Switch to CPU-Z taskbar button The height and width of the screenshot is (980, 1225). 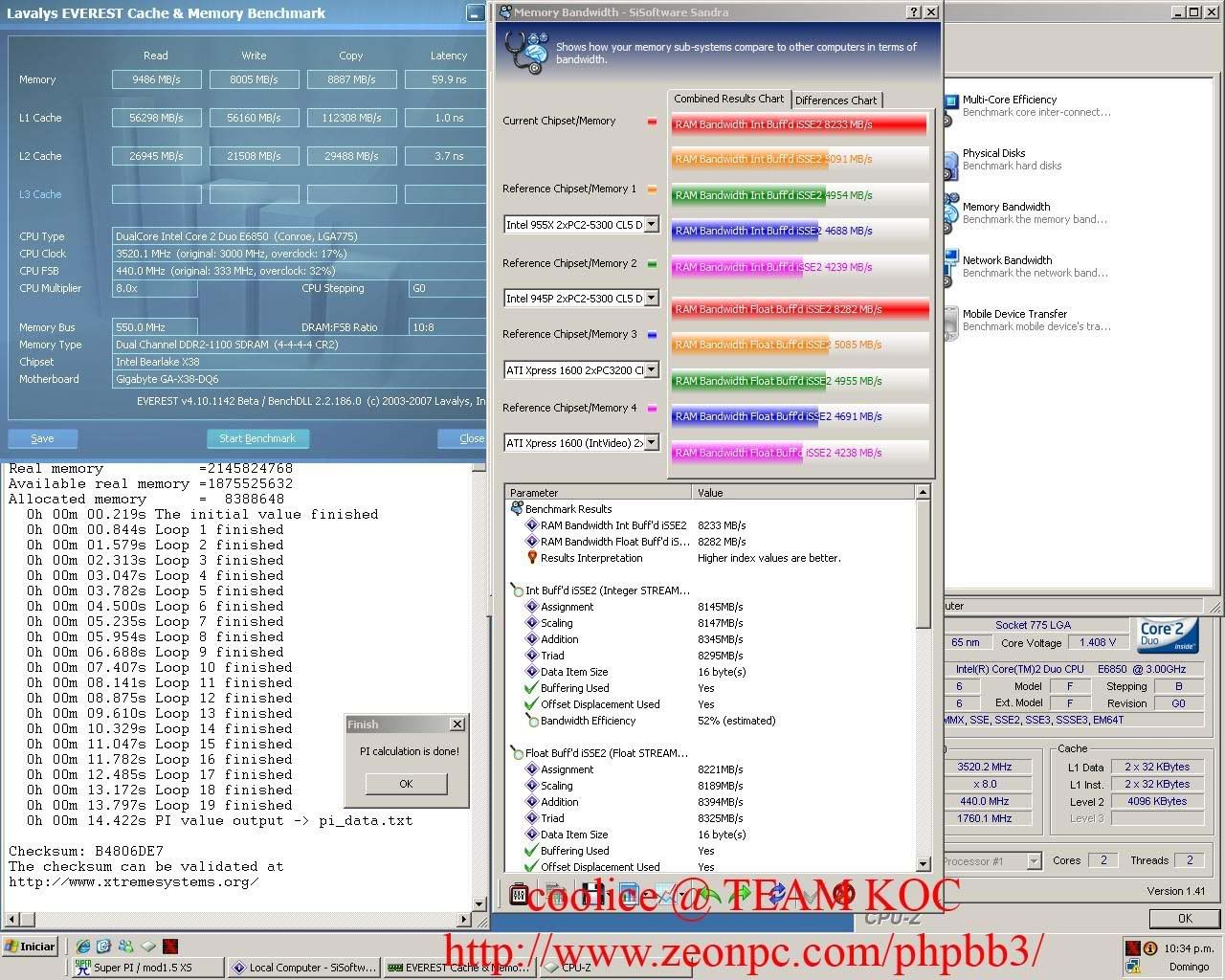click(614, 968)
